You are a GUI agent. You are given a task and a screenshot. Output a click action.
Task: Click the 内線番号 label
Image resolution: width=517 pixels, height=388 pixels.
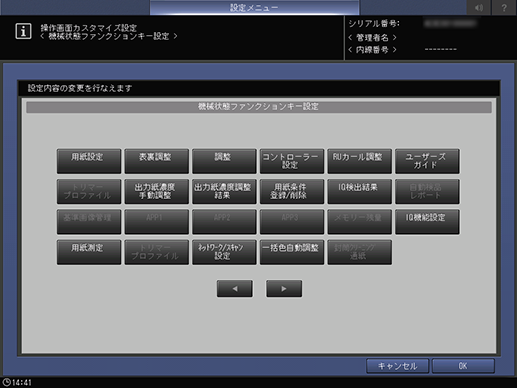pos(372,50)
